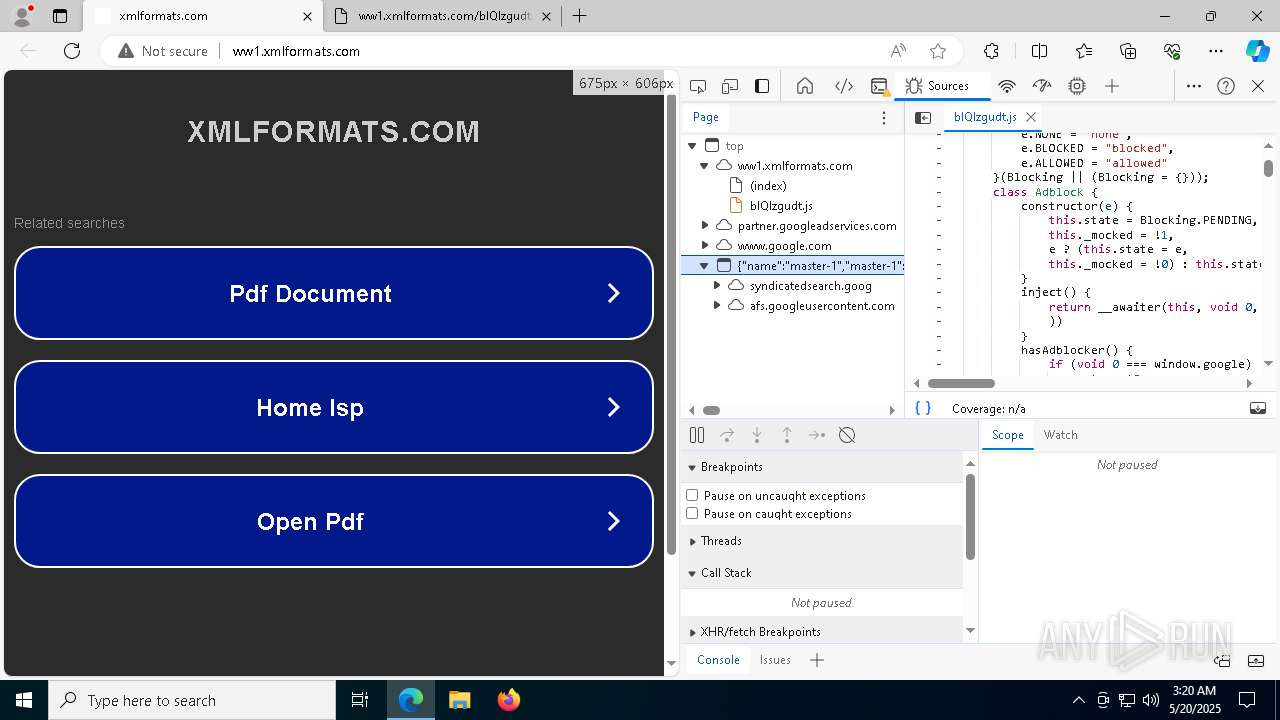
Task: Open navigator more options menu
Action: point(883,118)
